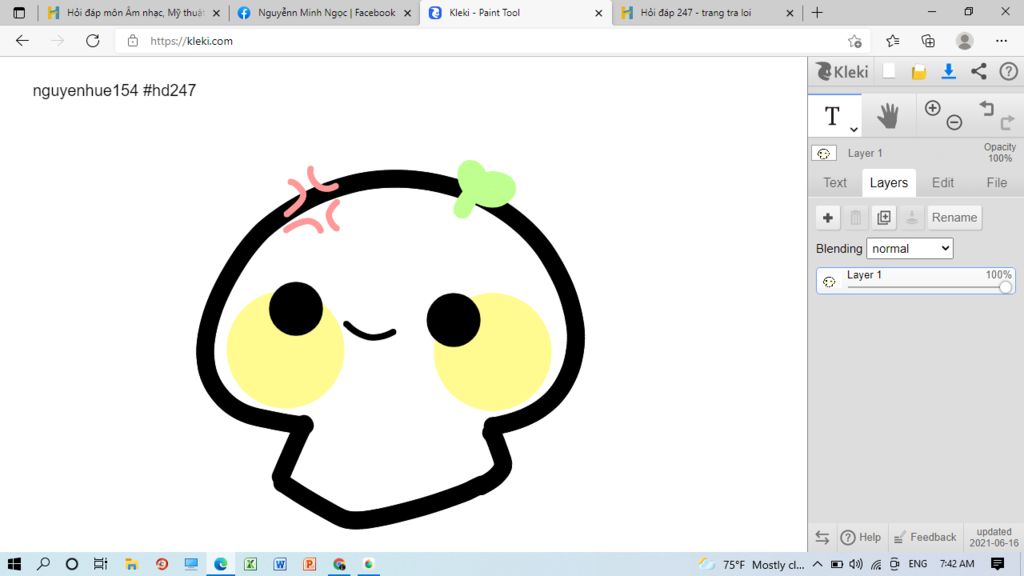
Task: Launch Word from the taskbar
Action: [280, 564]
